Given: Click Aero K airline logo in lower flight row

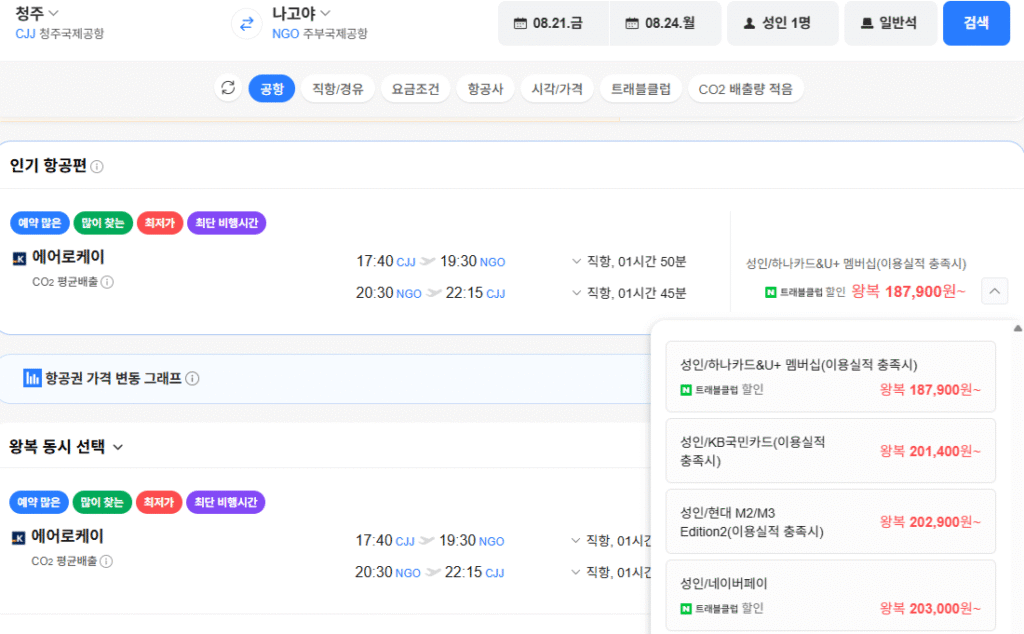Looking at the screenshot, I should 19,538.
